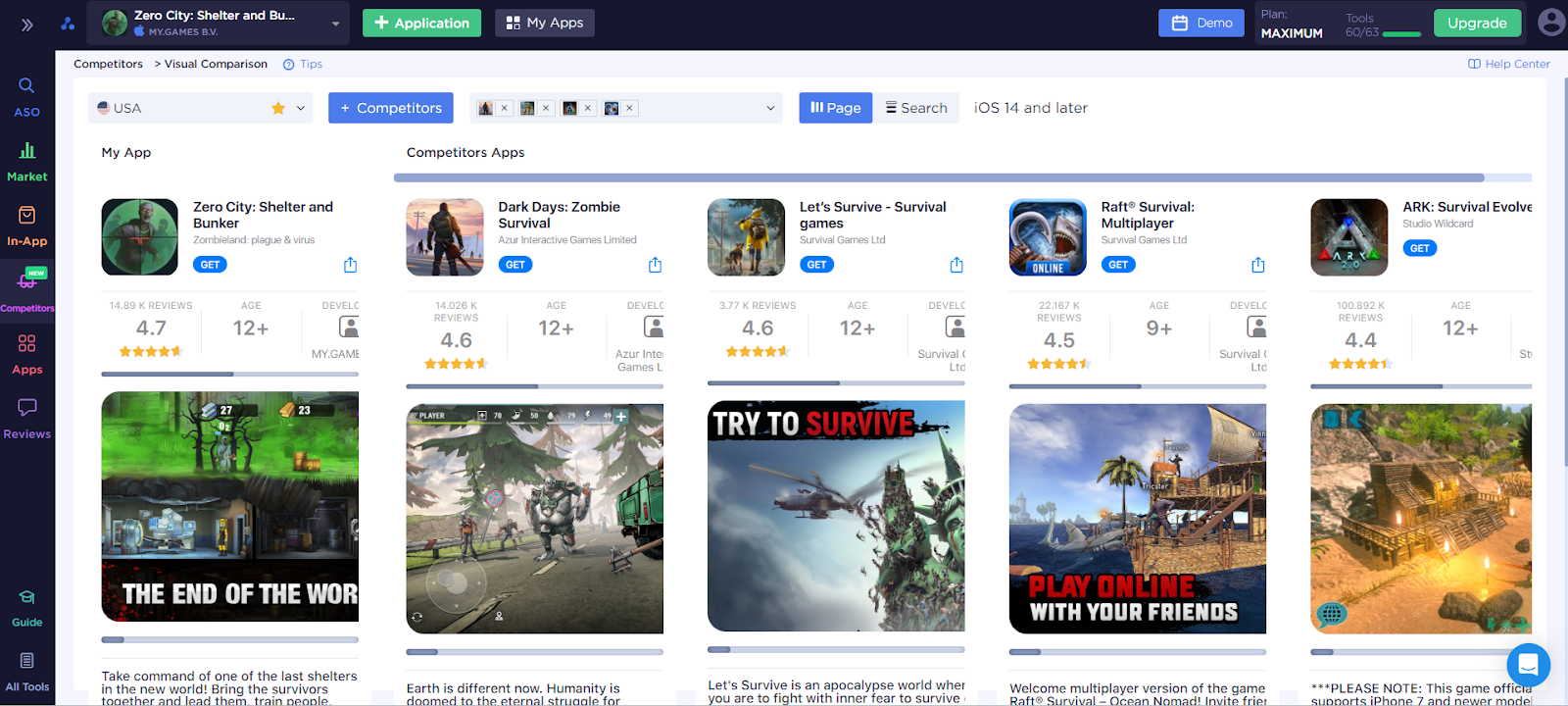This screenshot has height=706, width=1568.
Task: Open the Dark Days app icon
Action: [445, 237]
